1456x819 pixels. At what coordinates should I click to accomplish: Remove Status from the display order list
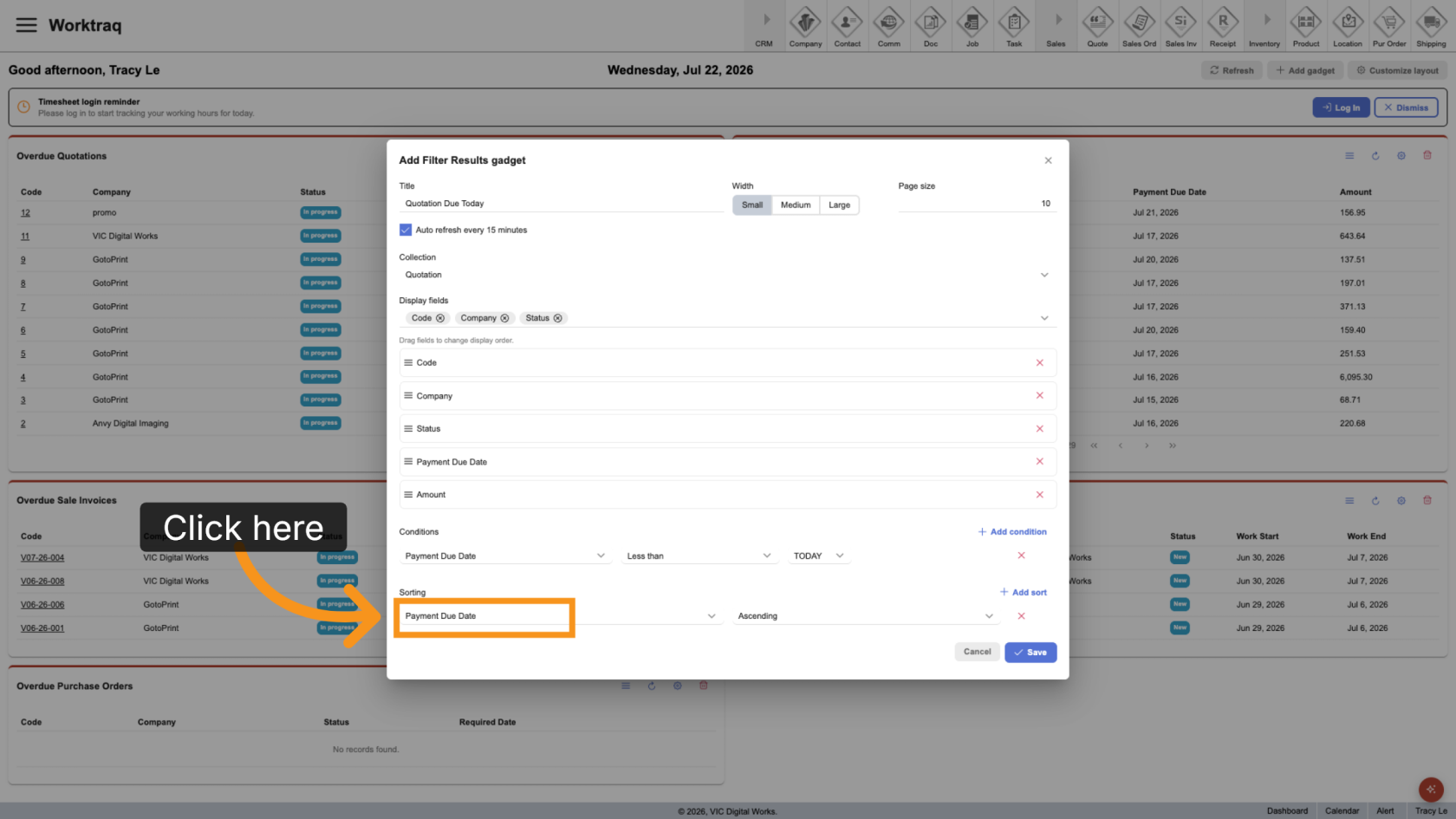pos(1039,428)
